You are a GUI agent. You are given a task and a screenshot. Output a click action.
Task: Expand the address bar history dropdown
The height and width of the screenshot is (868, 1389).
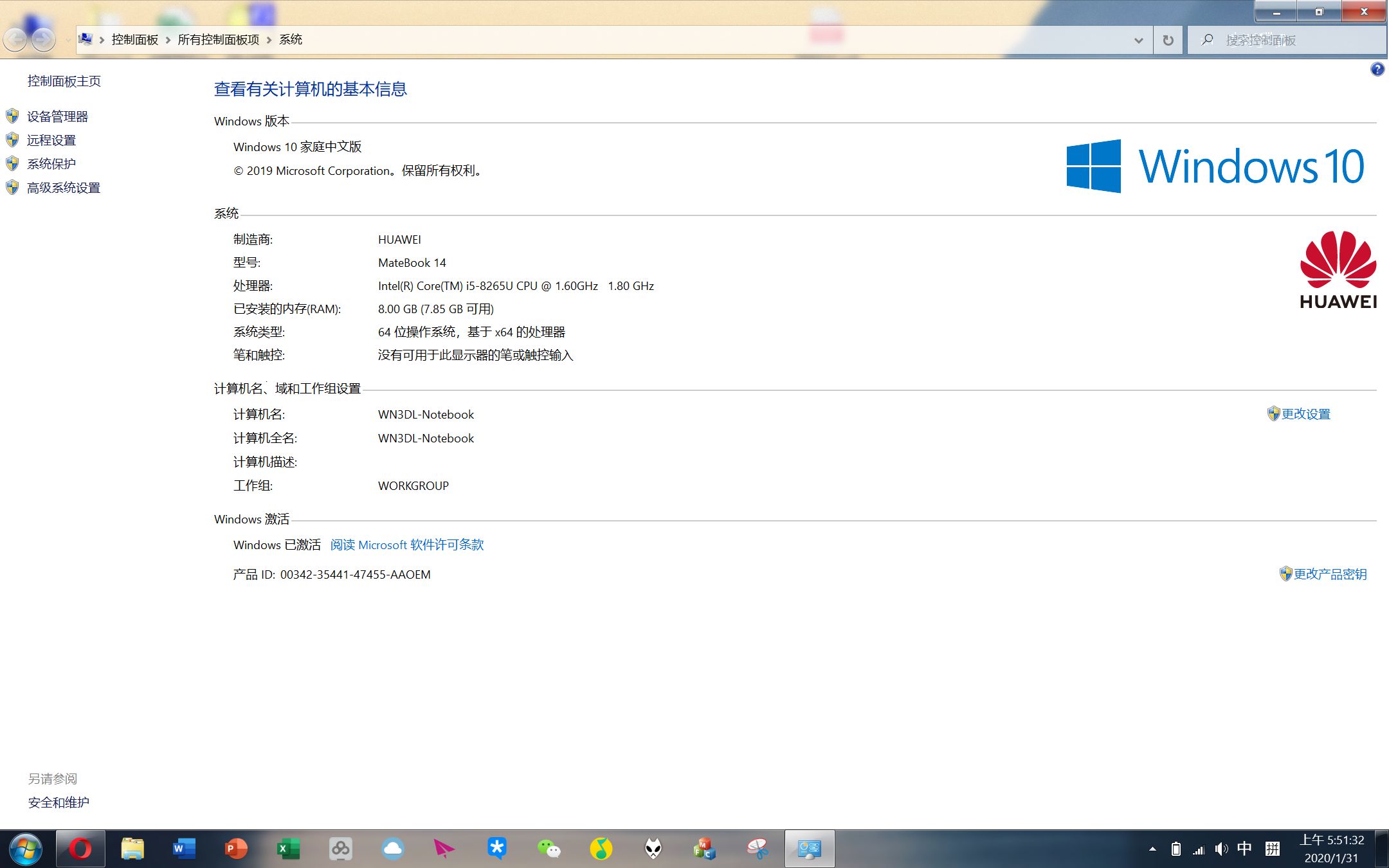[1138, 41]
